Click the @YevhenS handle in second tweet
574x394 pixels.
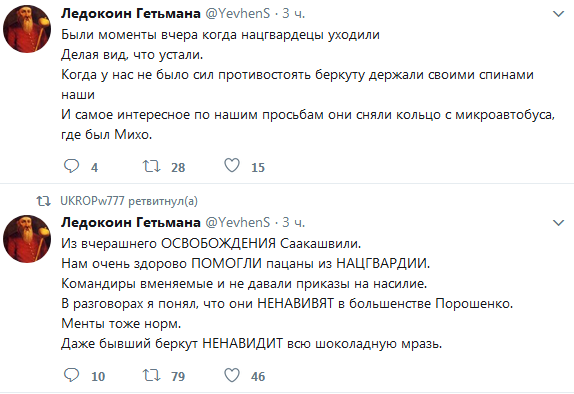(x=237, y=222)
